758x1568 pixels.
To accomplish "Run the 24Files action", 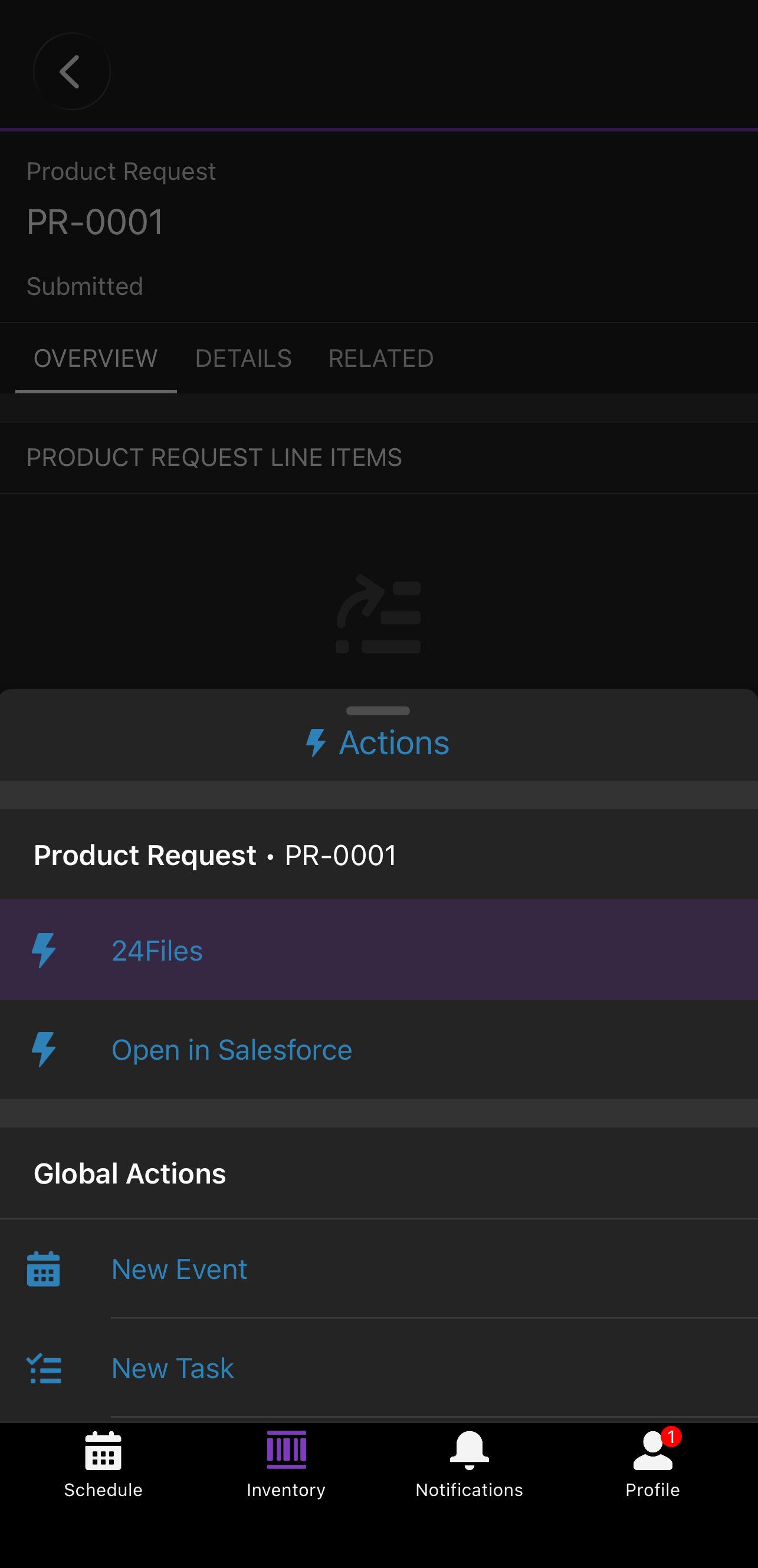I will coord(379,950).
